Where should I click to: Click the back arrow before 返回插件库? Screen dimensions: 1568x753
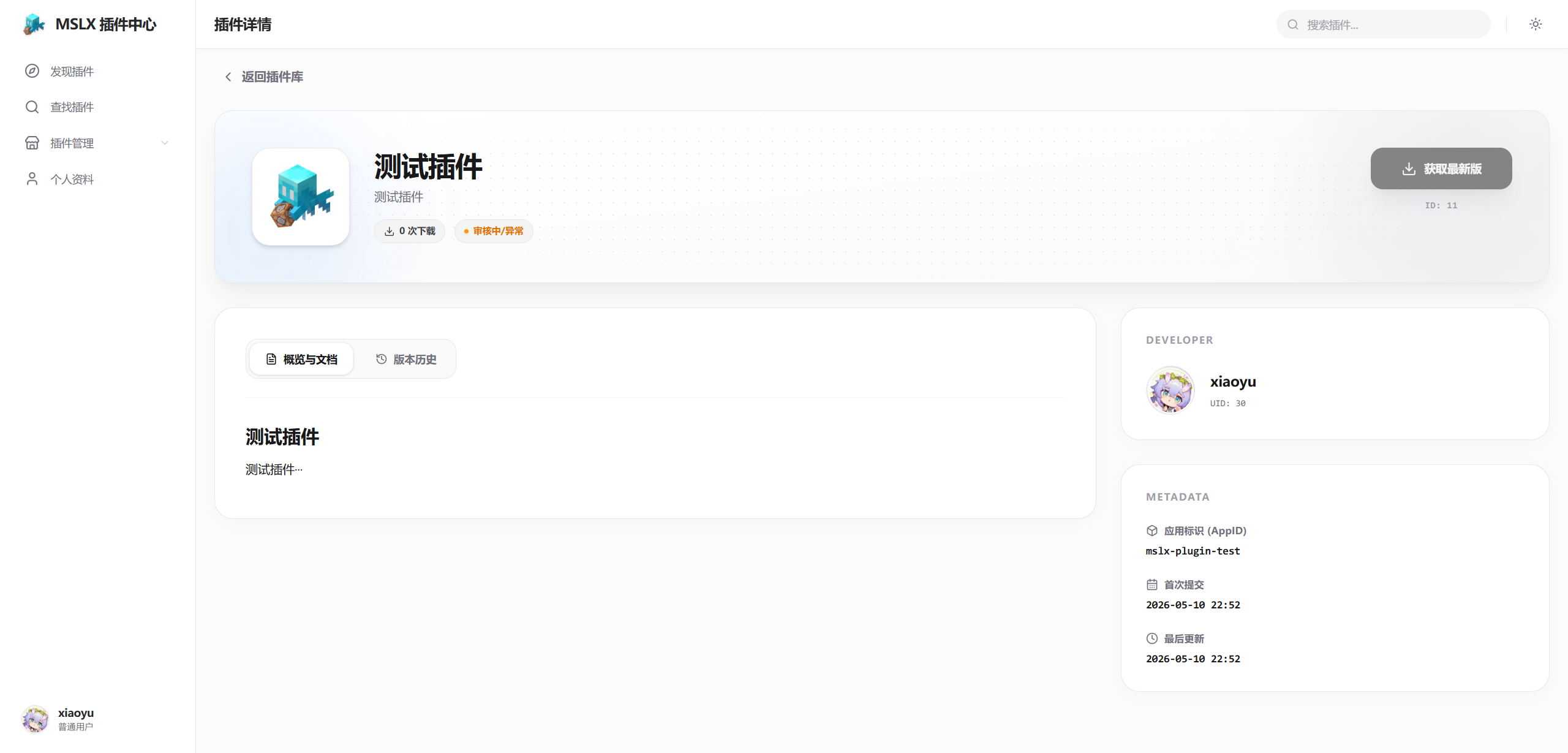coord(228,77)
